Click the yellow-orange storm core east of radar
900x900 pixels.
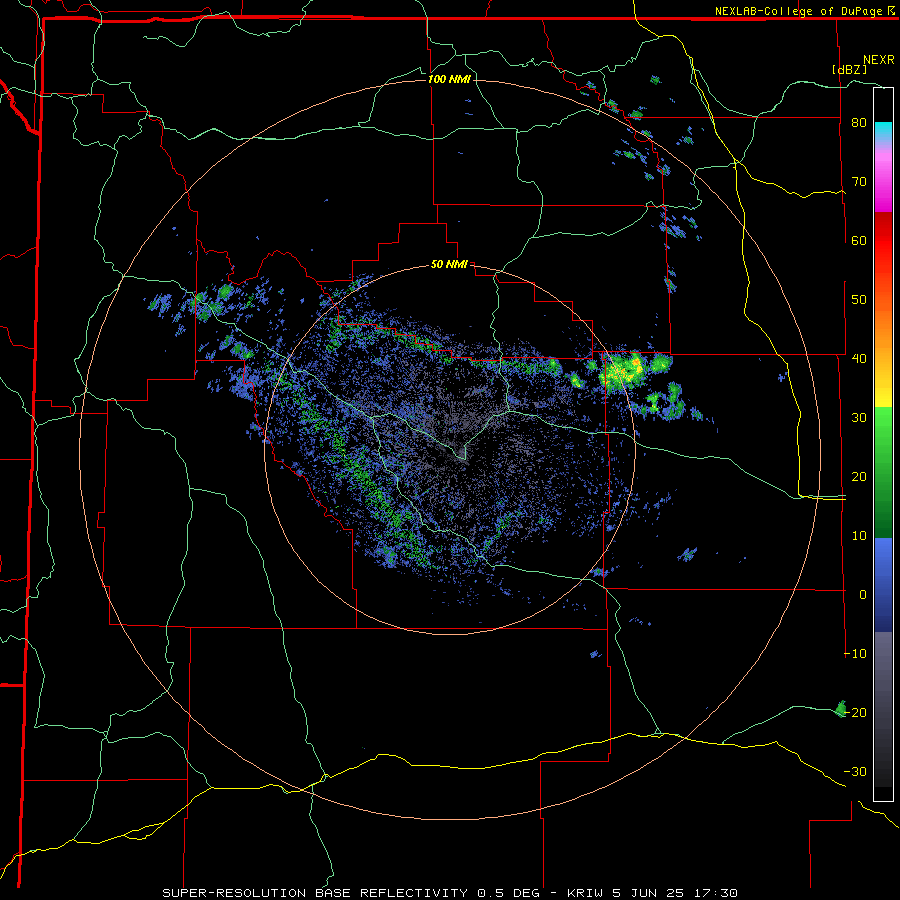[x=626, y=370]
